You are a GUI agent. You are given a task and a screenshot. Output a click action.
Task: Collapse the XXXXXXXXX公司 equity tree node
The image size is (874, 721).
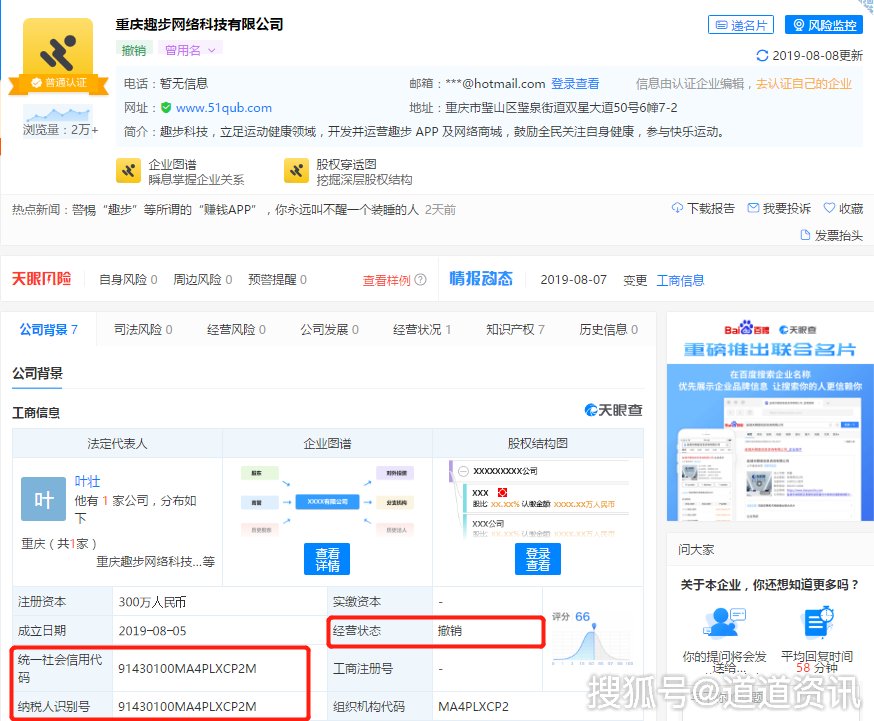tap(461, 470)
